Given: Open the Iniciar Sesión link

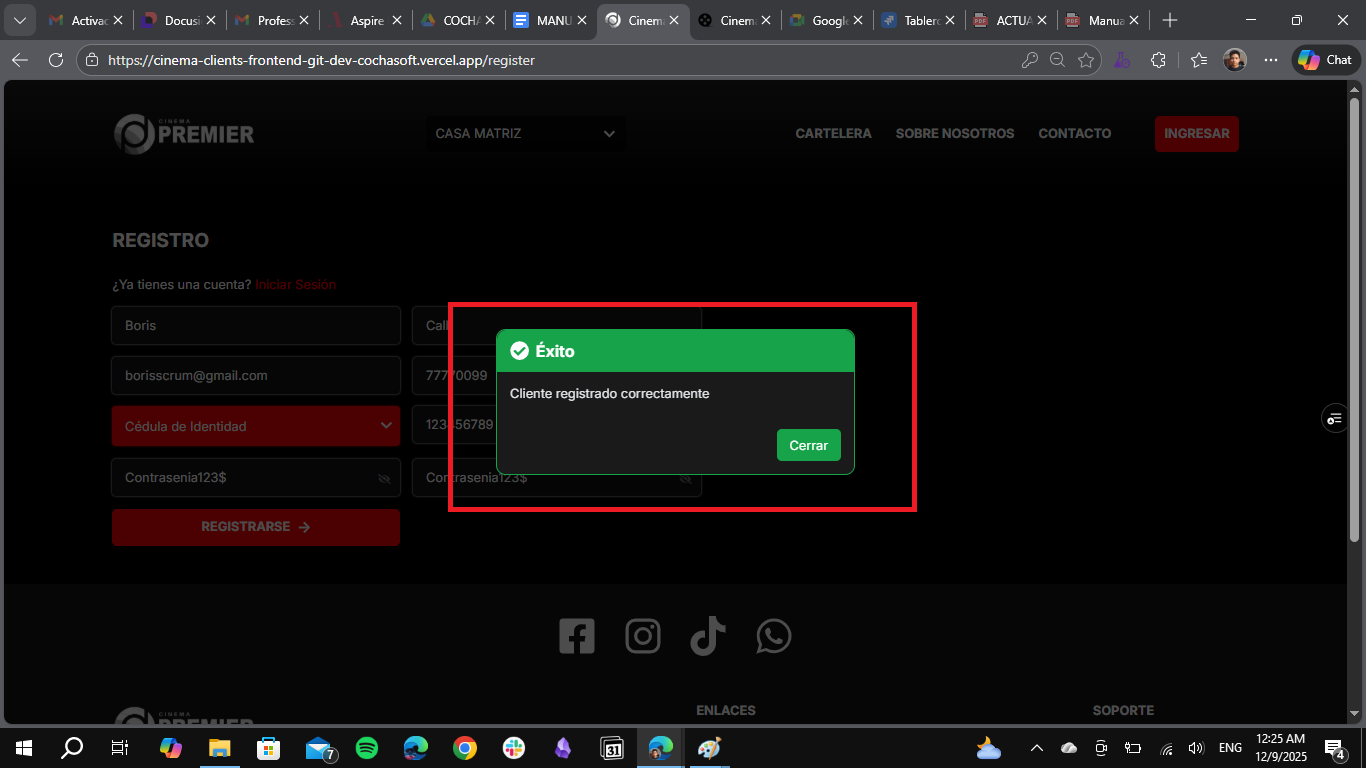Looking at the screenshot, I should coord(295,284).
